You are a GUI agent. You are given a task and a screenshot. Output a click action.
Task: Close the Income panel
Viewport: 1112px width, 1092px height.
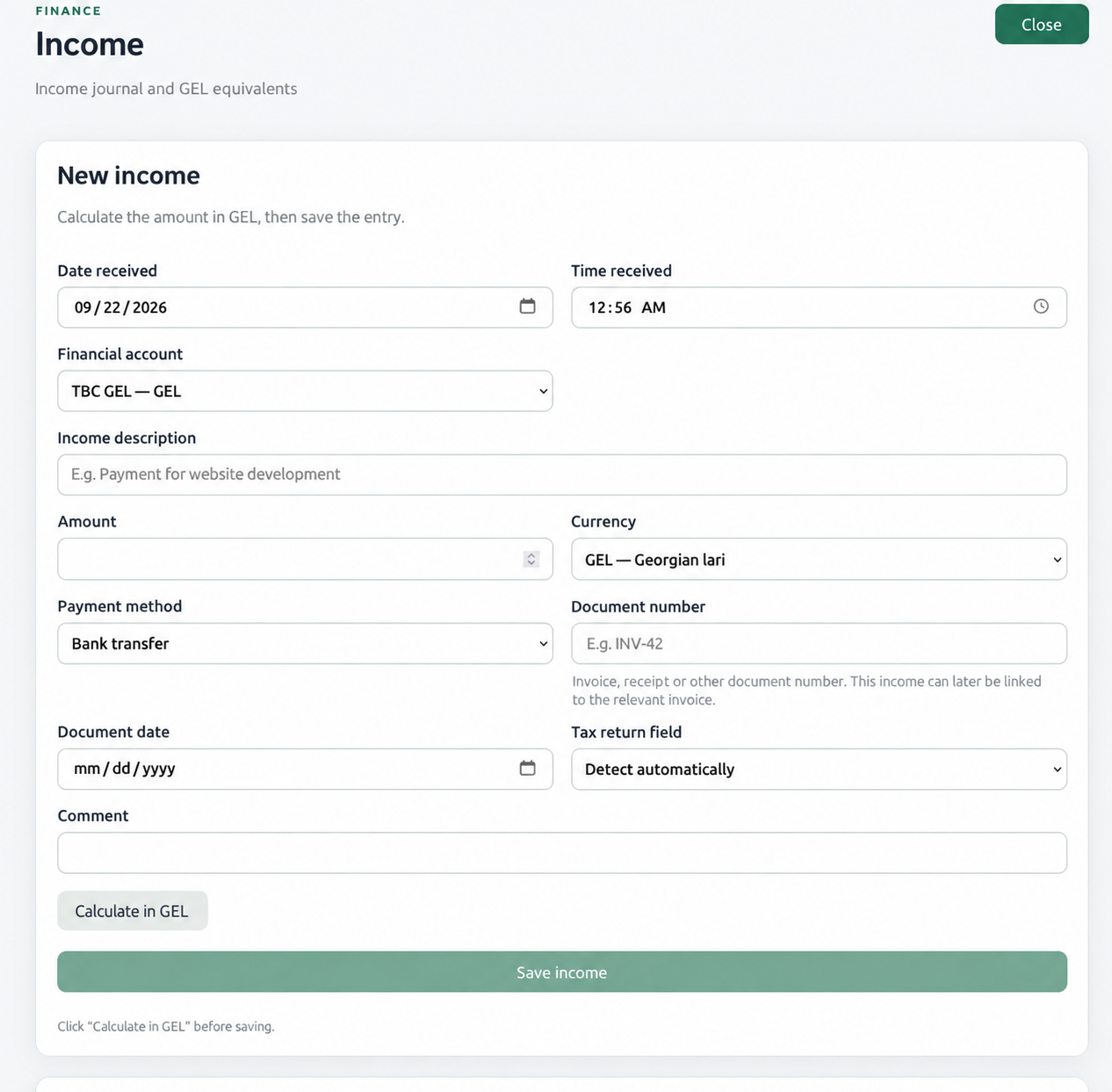point(1042,25)
